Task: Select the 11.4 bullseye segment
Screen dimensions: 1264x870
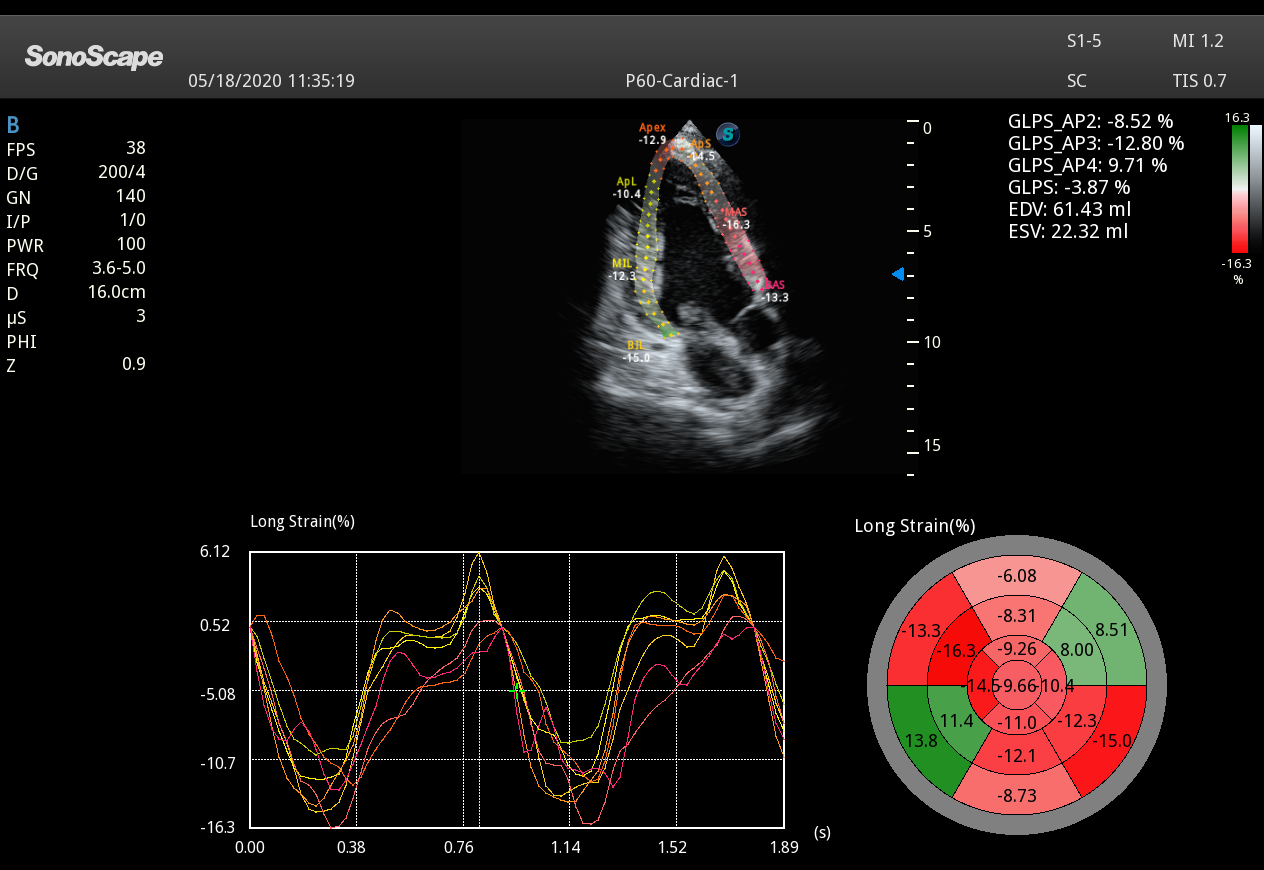Action: point(956,721)
